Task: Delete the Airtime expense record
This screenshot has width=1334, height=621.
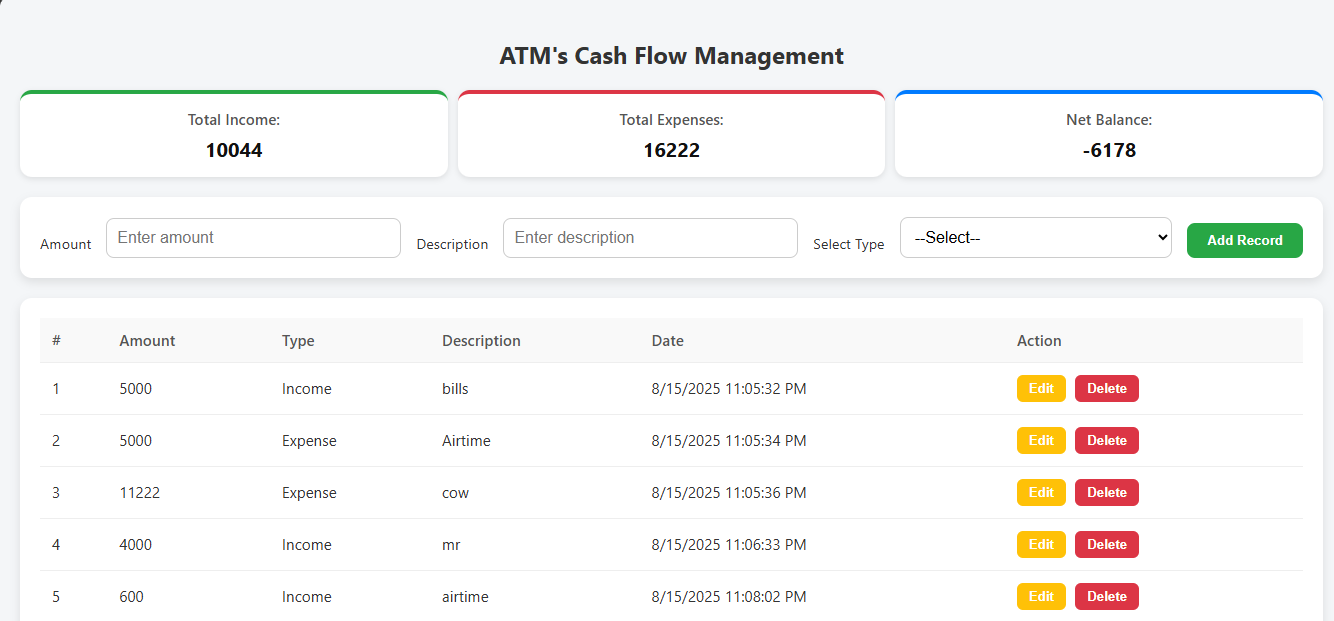Action: [1106, 441]
